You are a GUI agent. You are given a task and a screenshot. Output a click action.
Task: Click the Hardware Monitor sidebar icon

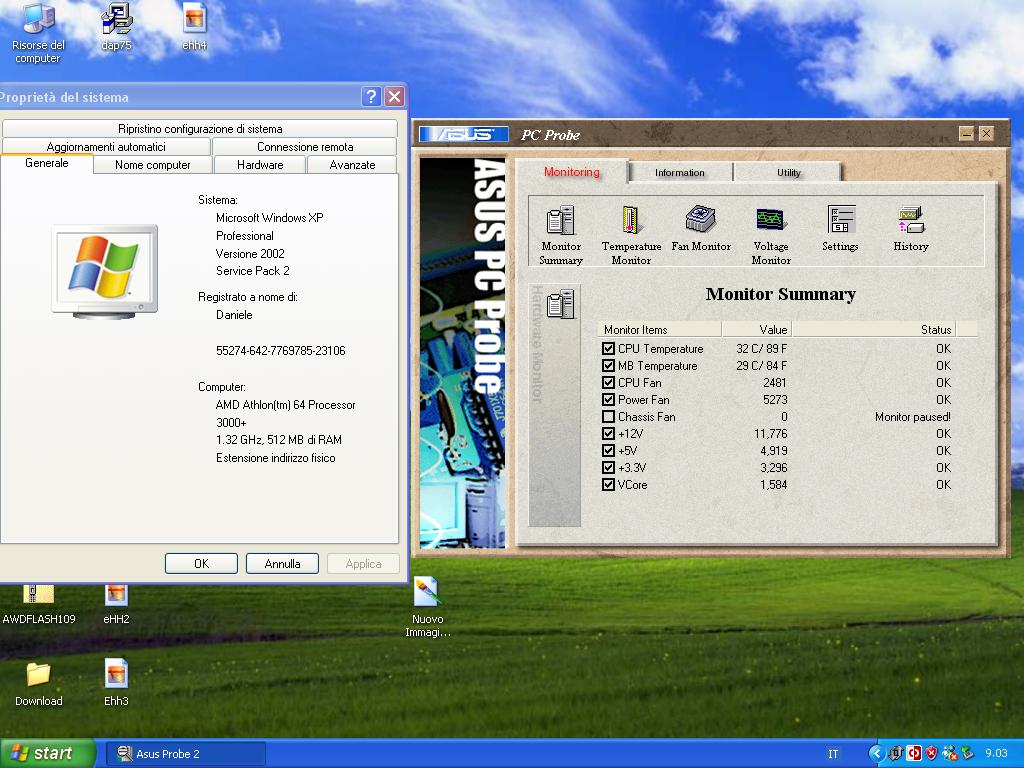click(560, 304)
